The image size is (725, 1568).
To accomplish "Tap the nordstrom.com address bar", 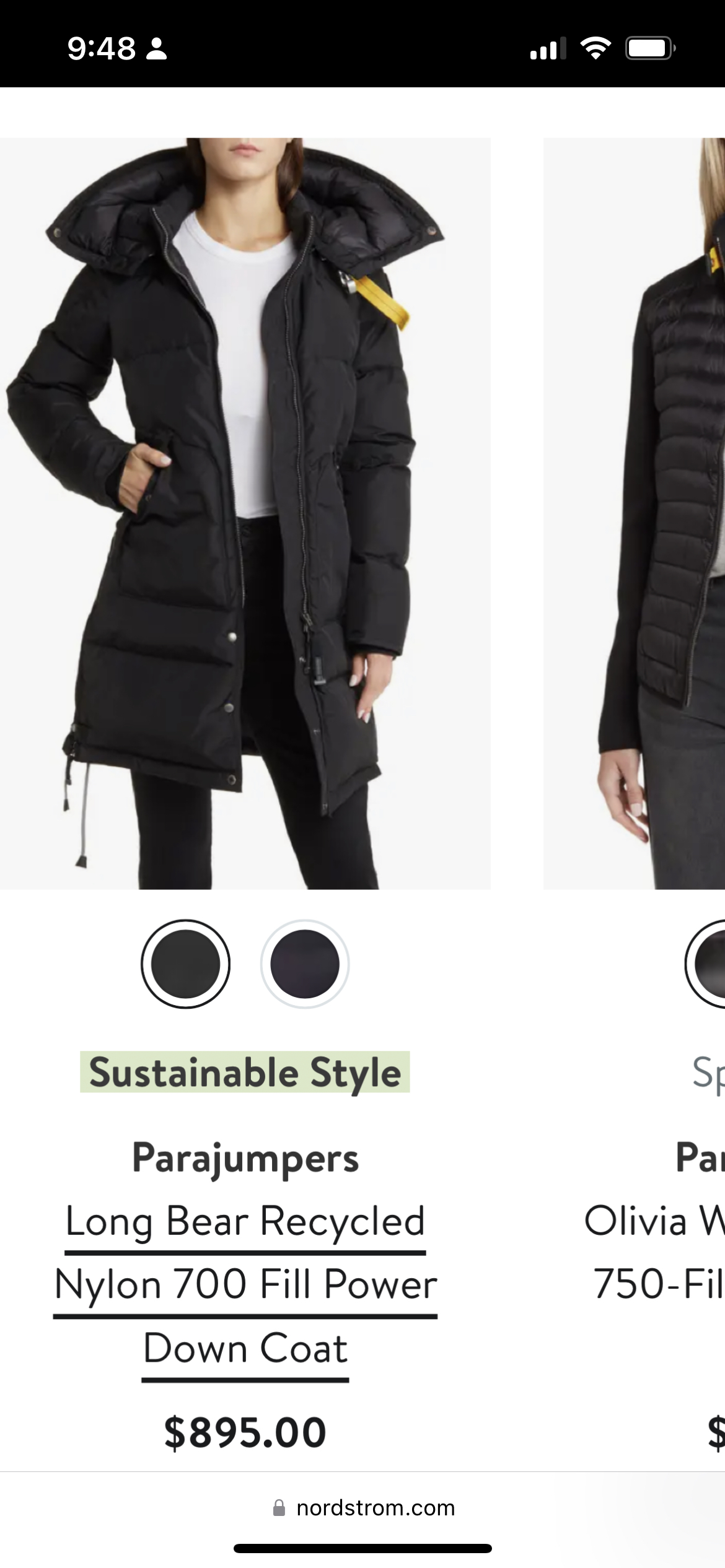I will tap(363, 1507).
